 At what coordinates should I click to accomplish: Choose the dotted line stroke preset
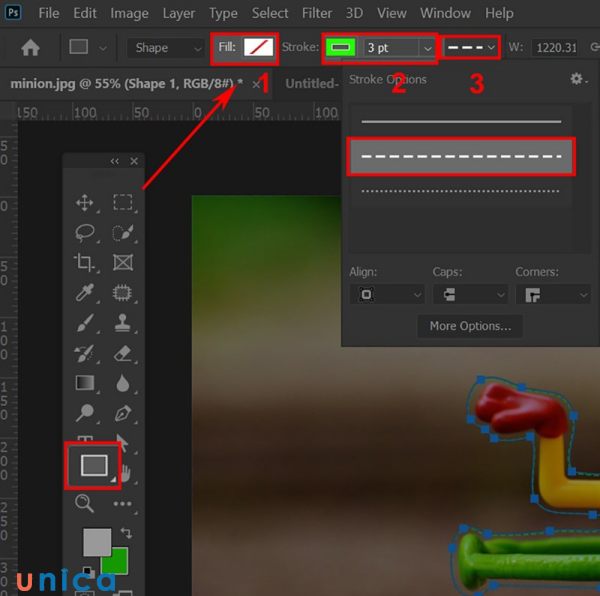click(461, 191)
